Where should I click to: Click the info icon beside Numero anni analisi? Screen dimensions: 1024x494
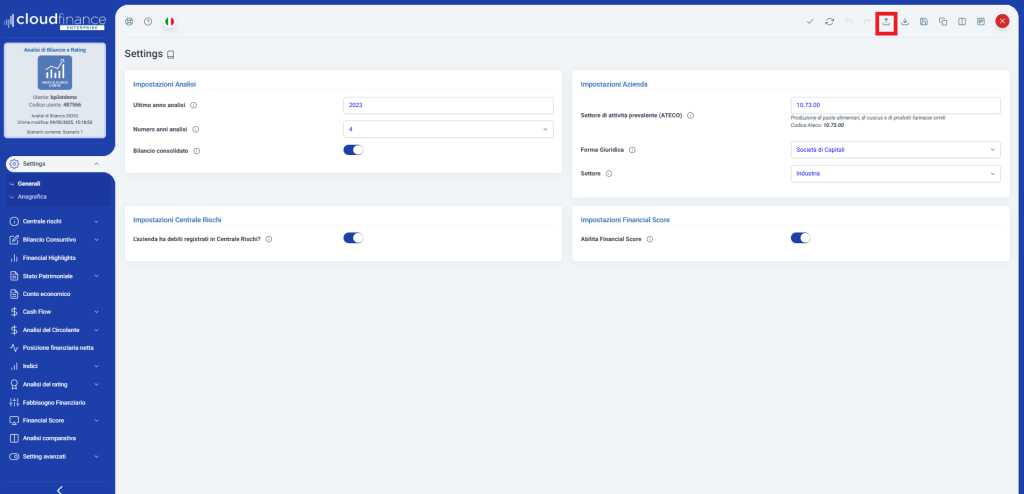click(x=196, y=129)
